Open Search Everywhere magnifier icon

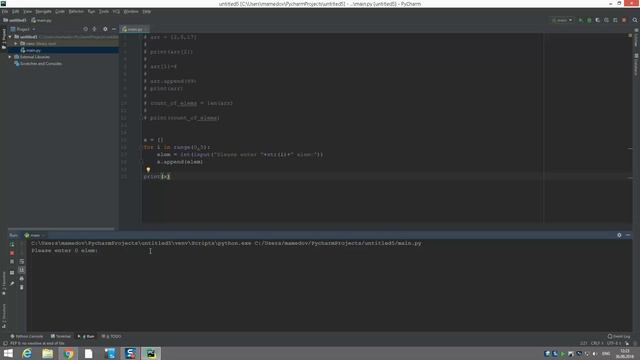point(635,20)
